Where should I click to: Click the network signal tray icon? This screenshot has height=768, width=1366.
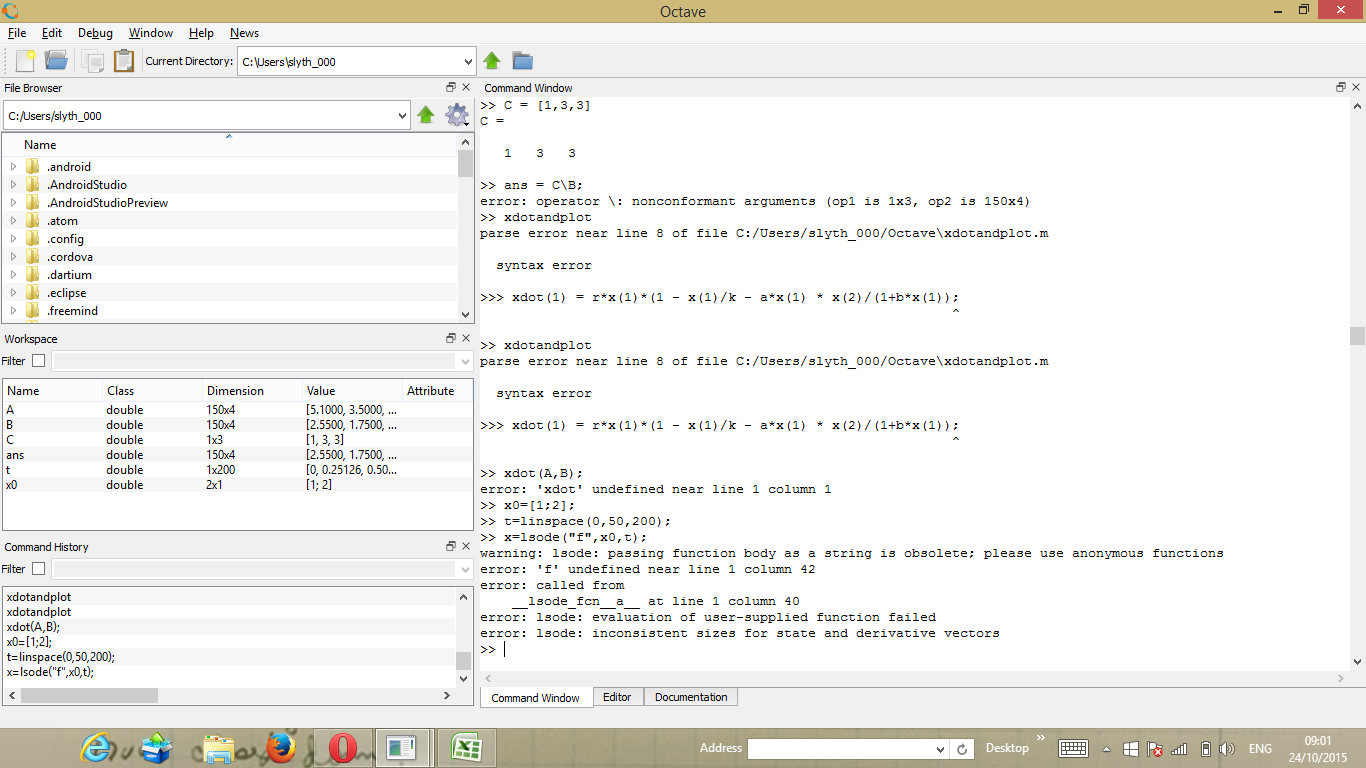point(1180,749)
